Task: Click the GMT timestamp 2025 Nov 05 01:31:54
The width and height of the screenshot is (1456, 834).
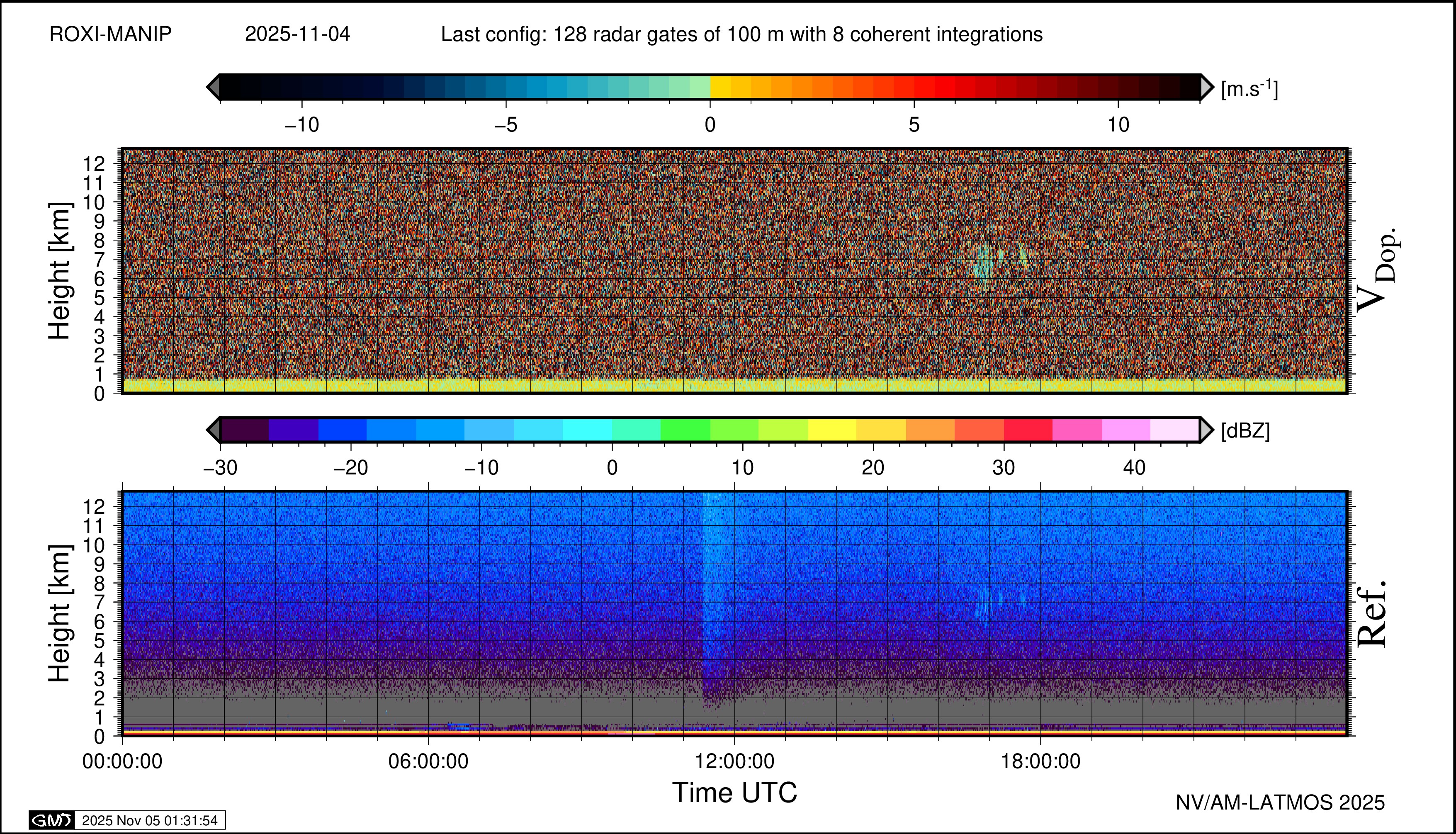Action: point(149,820)
